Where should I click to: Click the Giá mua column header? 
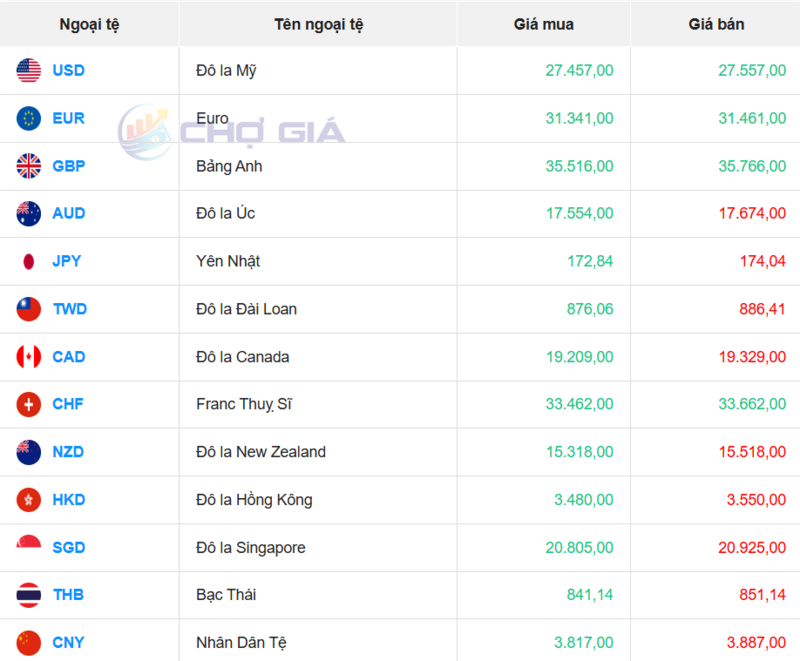(543, 24)
